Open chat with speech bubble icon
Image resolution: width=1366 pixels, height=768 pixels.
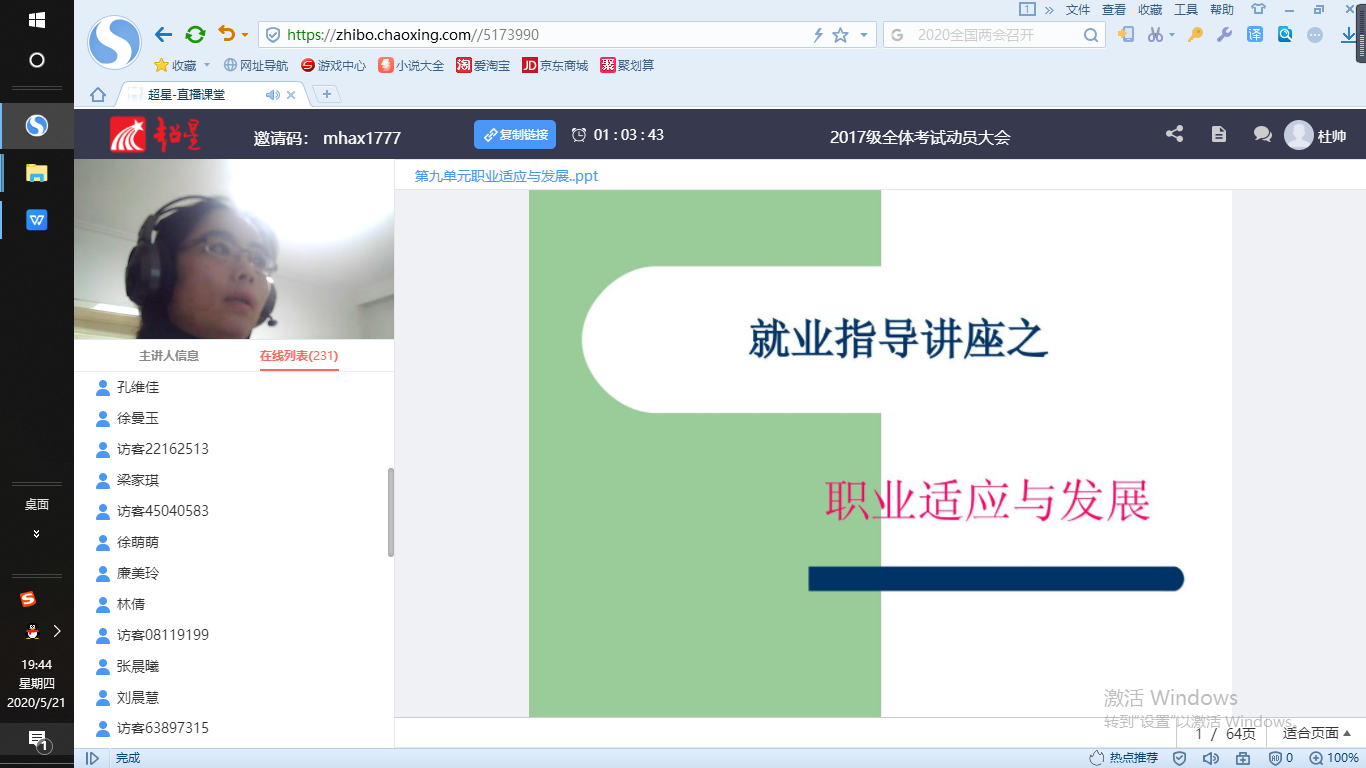click(1262, 134)
